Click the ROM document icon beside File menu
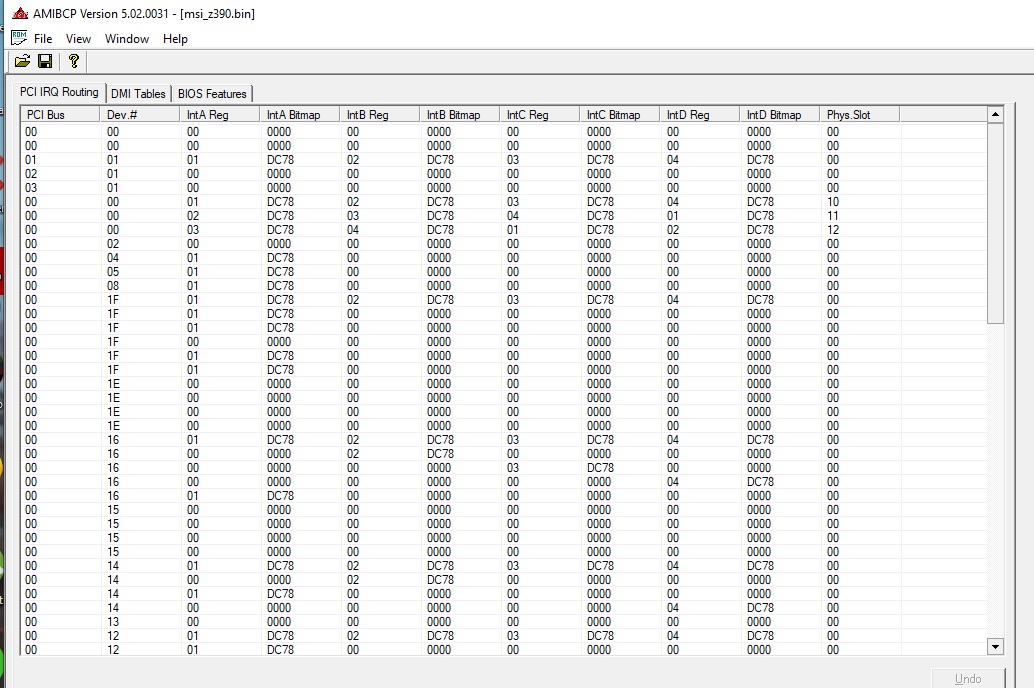The height and width of the screenshot is (688, 1034). (19, 38)
